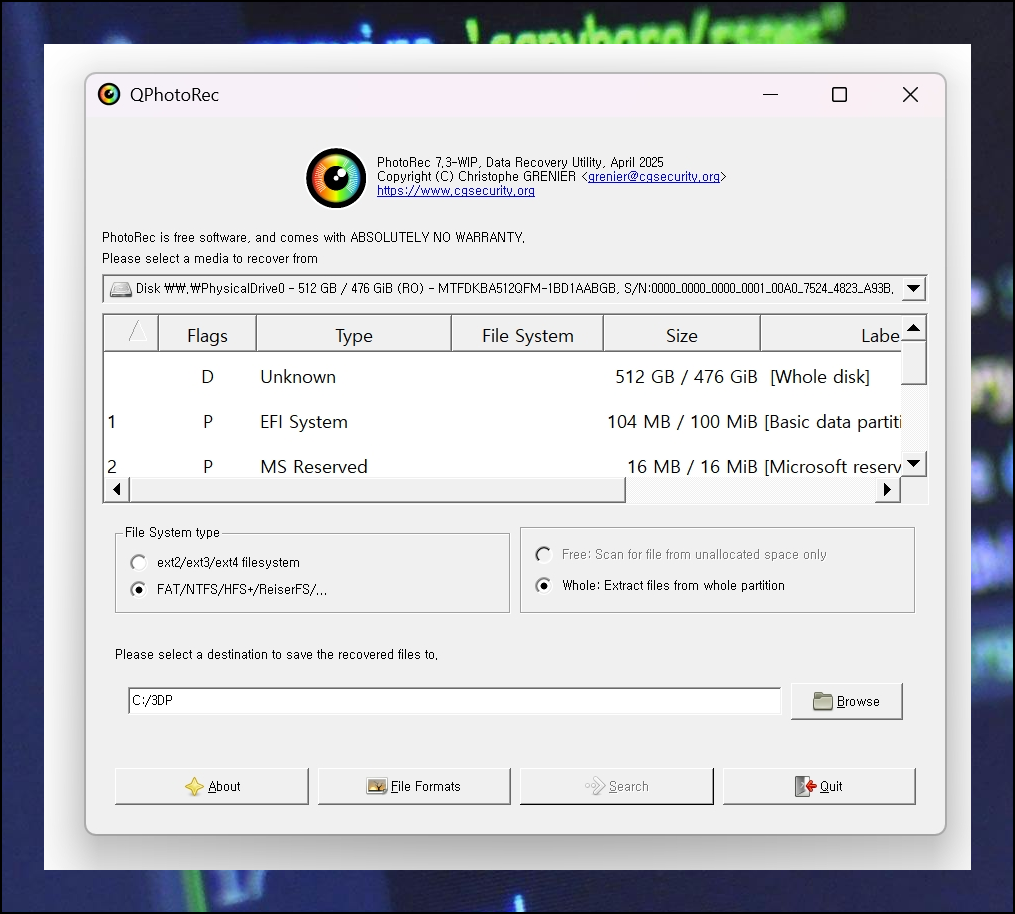
Task: Open the About dialog
Action: coord(212,786)
